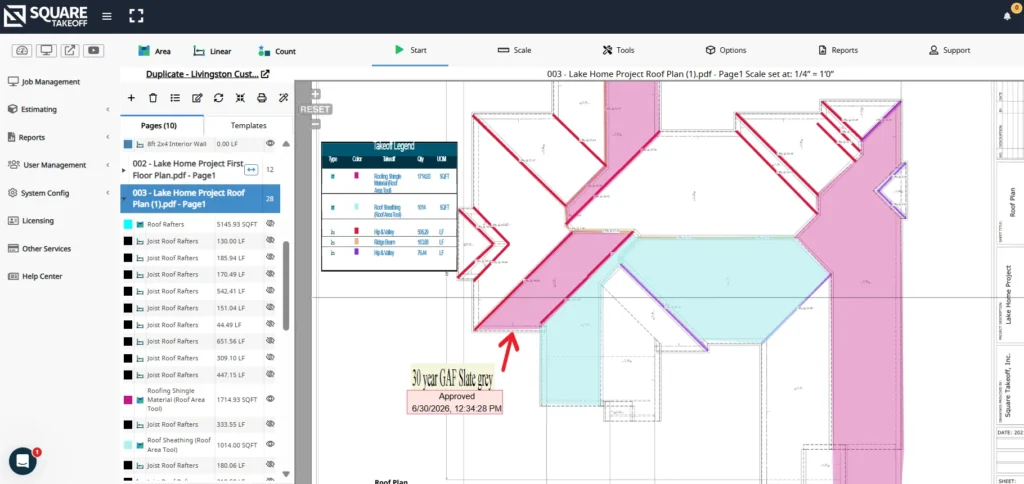
Task: Collapse the 003 Roof Plan page arrow
Action: (124, 199)
